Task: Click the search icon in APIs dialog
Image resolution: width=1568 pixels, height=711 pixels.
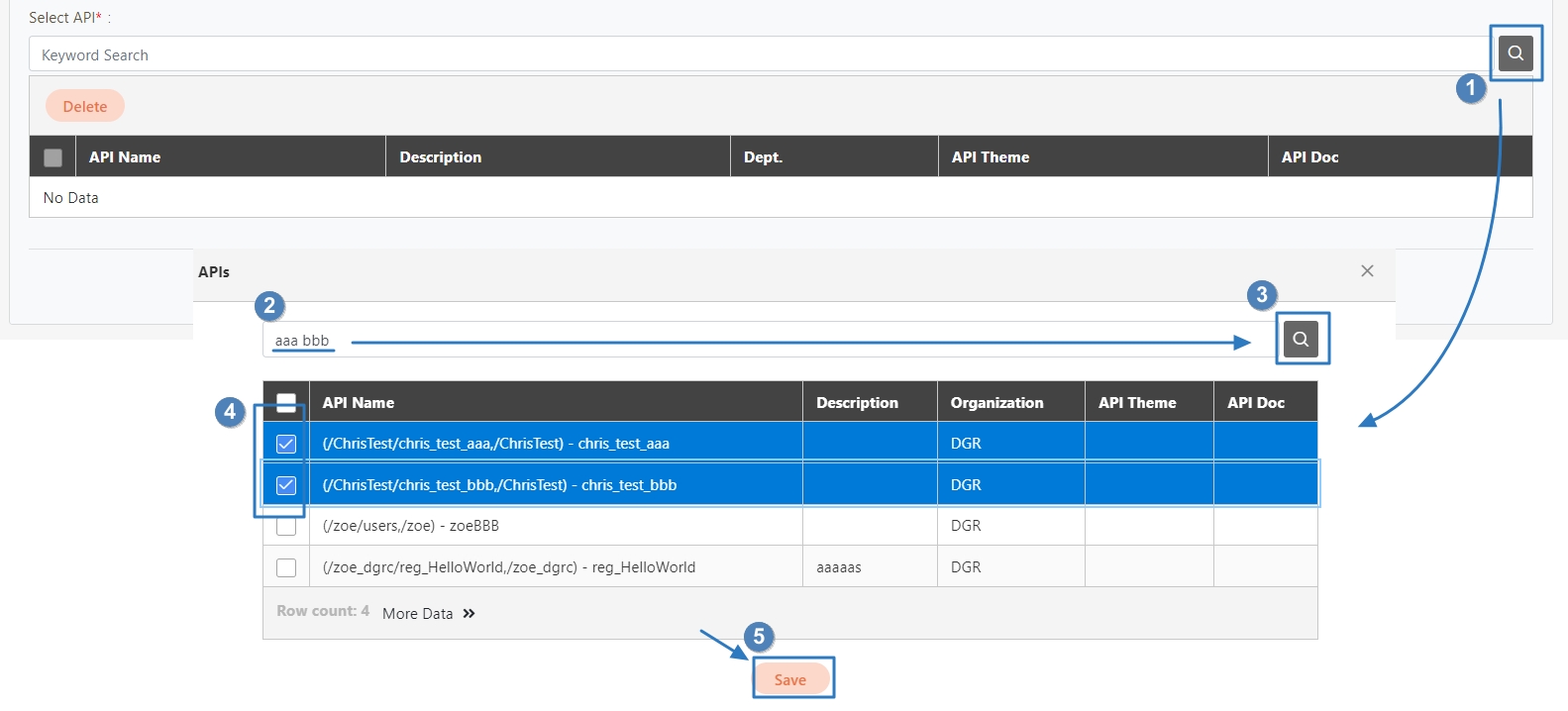Action: (x=1301, y=339)
